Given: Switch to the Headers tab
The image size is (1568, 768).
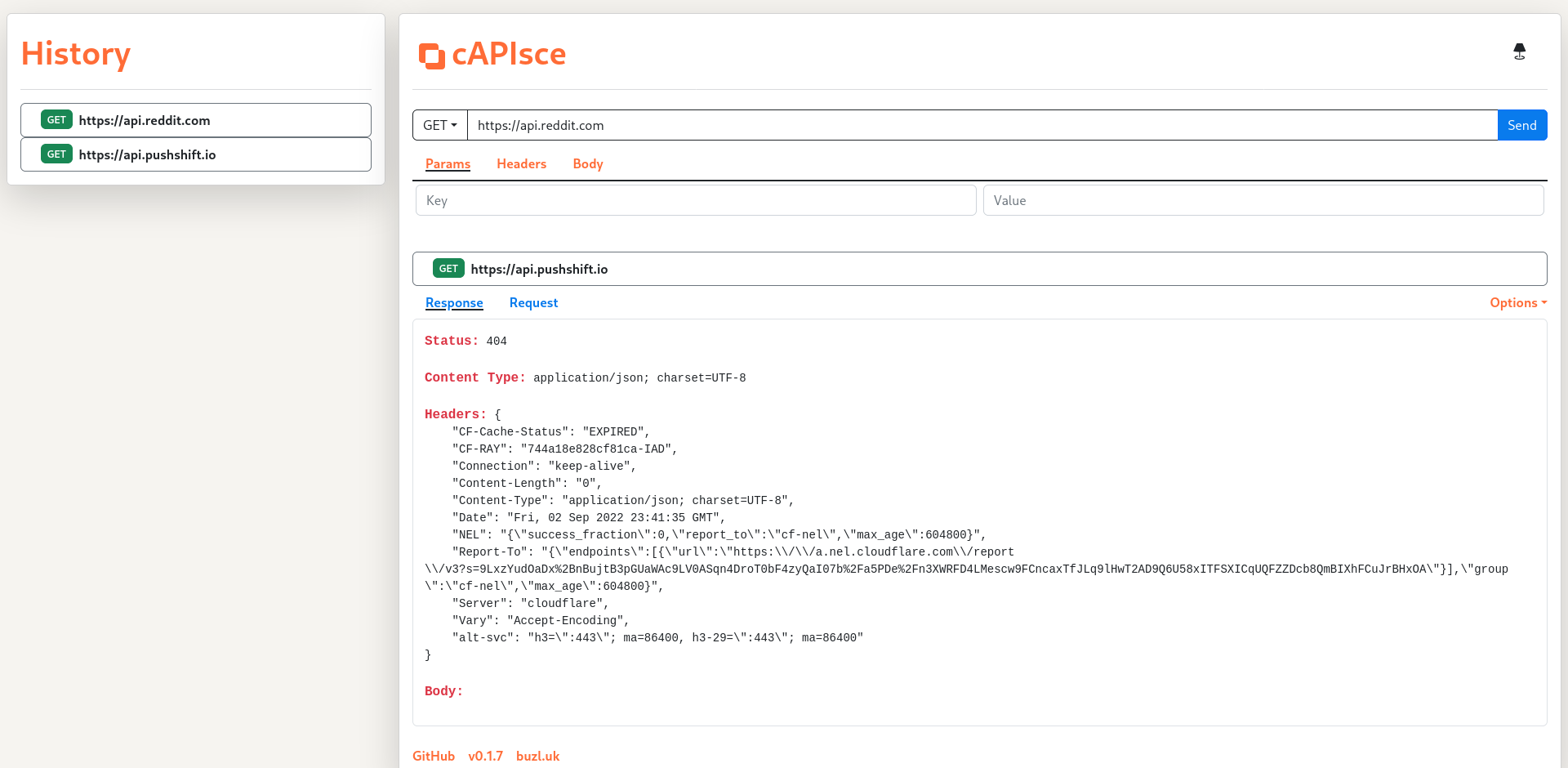Looking at the screenshot, I should (x=521, y=163).
